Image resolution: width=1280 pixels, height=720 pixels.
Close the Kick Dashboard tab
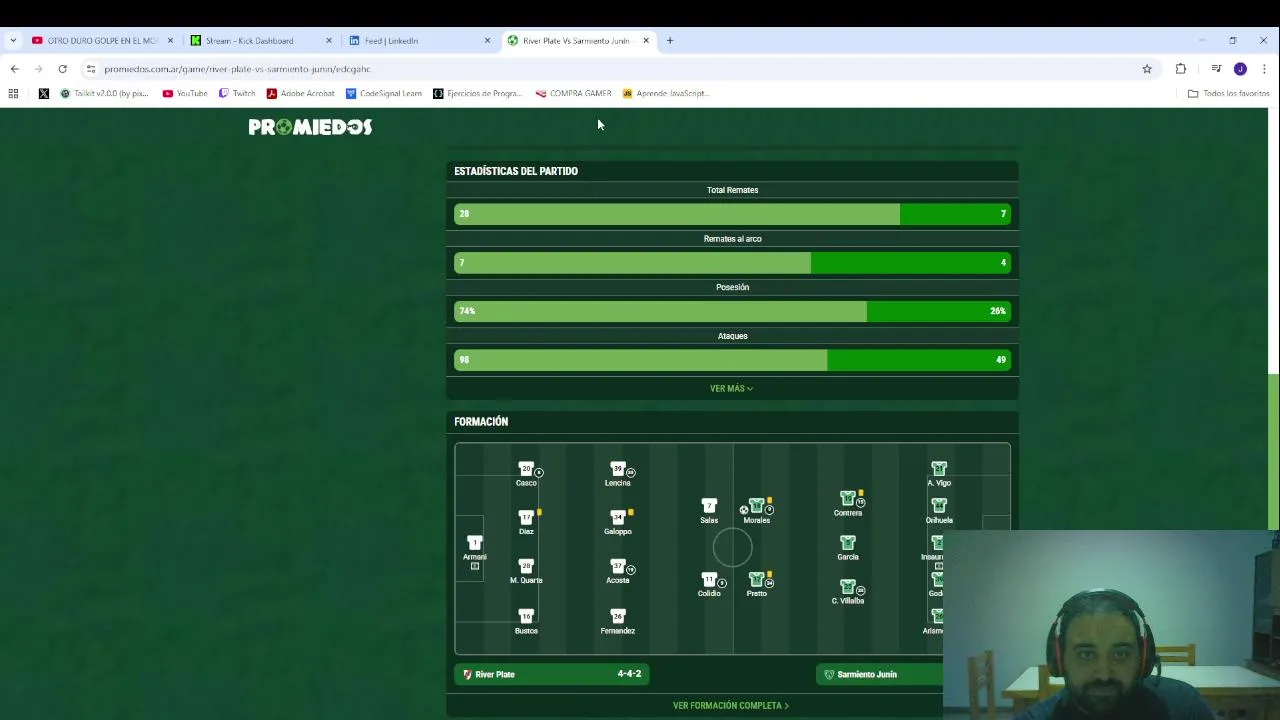click(329, 41)
